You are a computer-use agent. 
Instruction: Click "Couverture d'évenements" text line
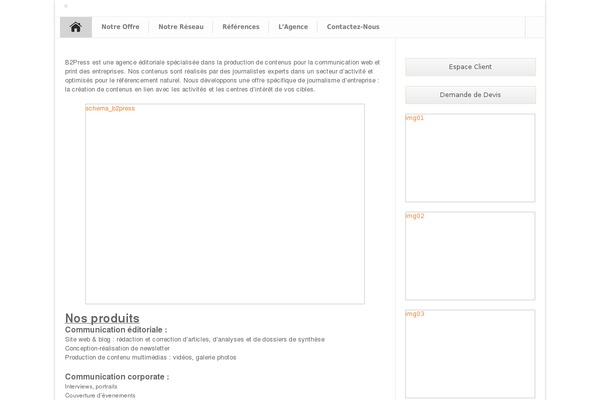click(x=100, y=396)
